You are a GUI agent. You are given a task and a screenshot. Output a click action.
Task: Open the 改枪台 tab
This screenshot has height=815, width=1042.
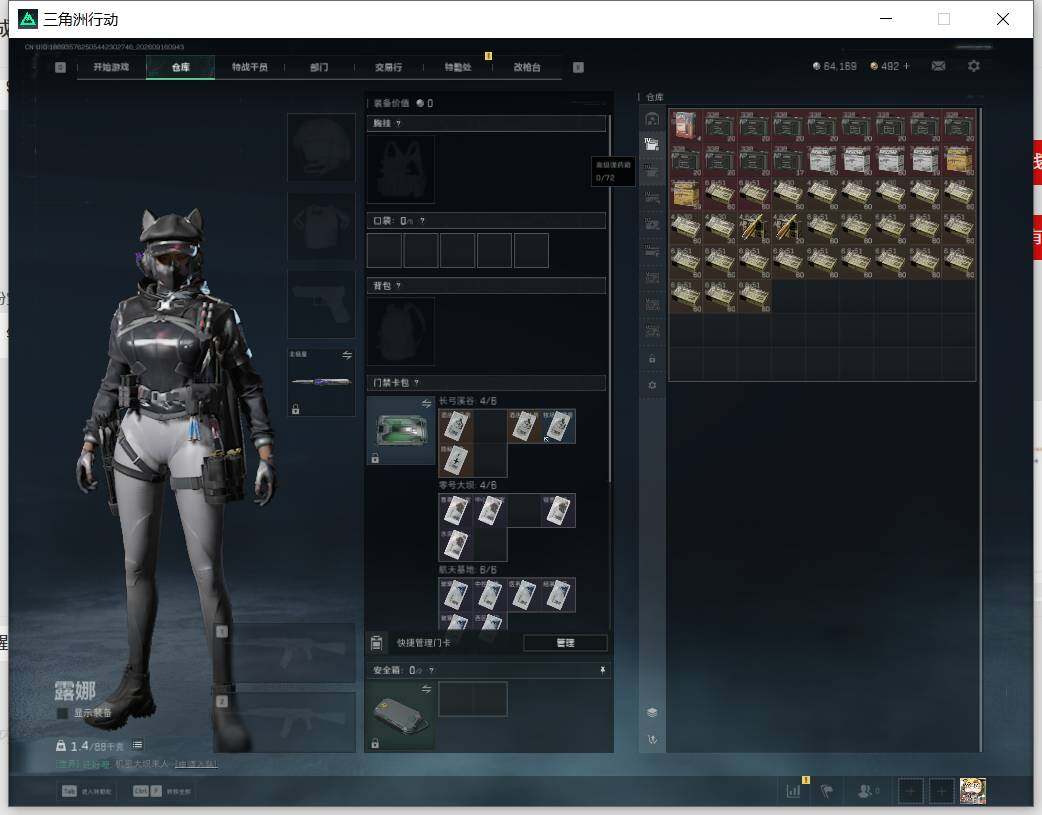[x=527, y=67]
